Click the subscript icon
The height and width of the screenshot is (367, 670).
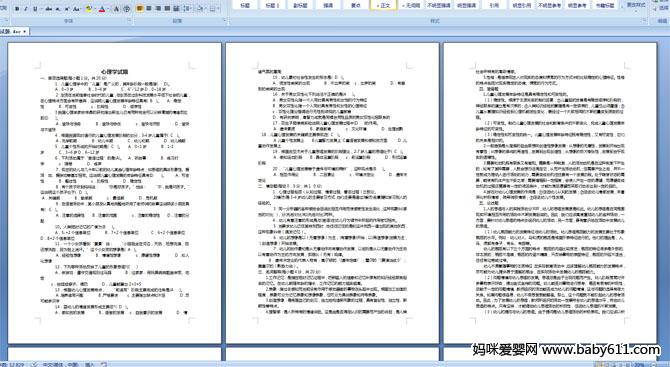(58, 9)
